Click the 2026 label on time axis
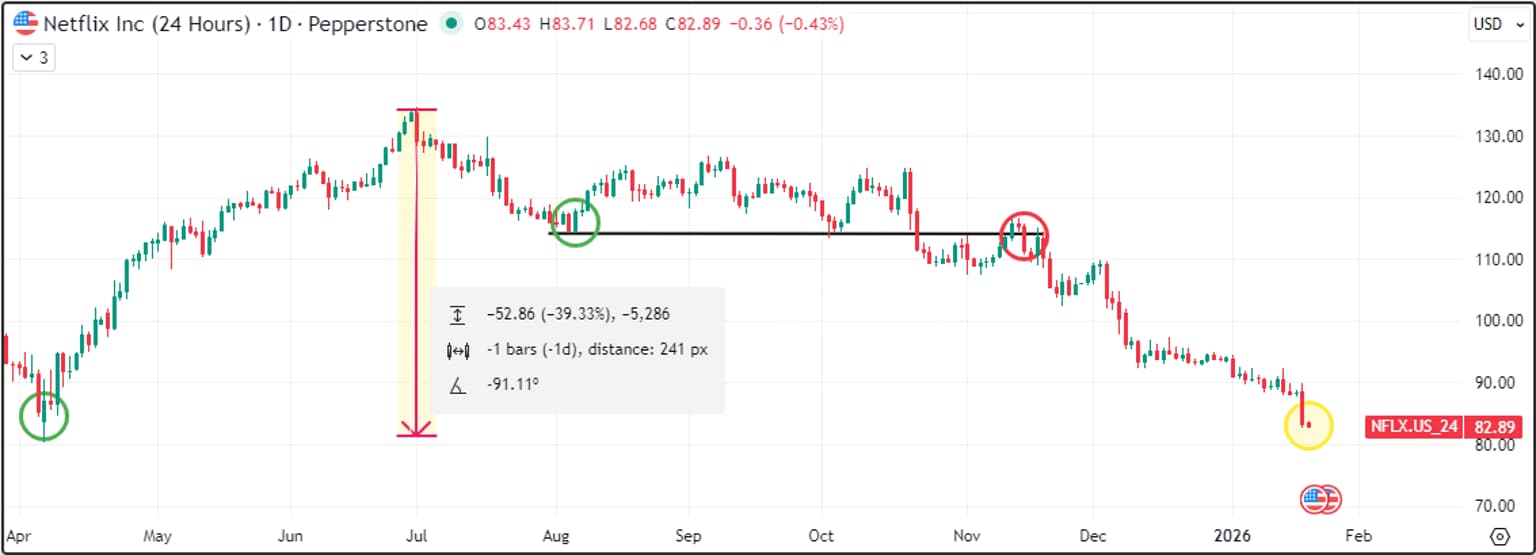This screenshot has width=1536, height=555. click(x=1232, y=535)
